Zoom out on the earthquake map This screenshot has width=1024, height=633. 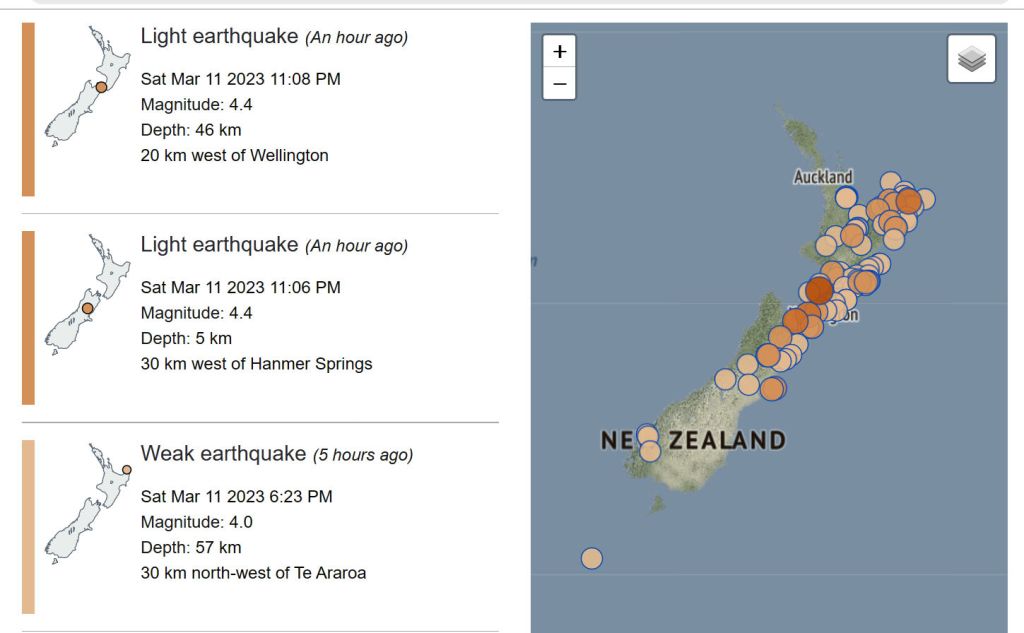point(559,84)
